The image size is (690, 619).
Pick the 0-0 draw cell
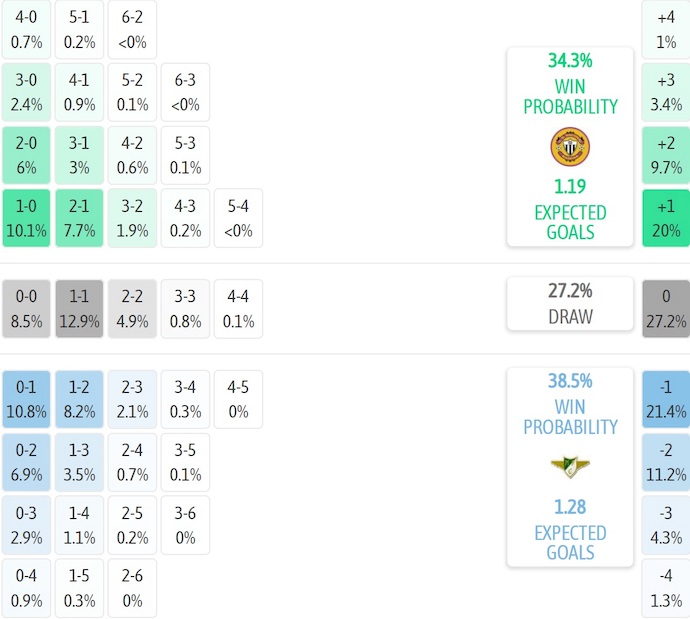tap(26, 308)
